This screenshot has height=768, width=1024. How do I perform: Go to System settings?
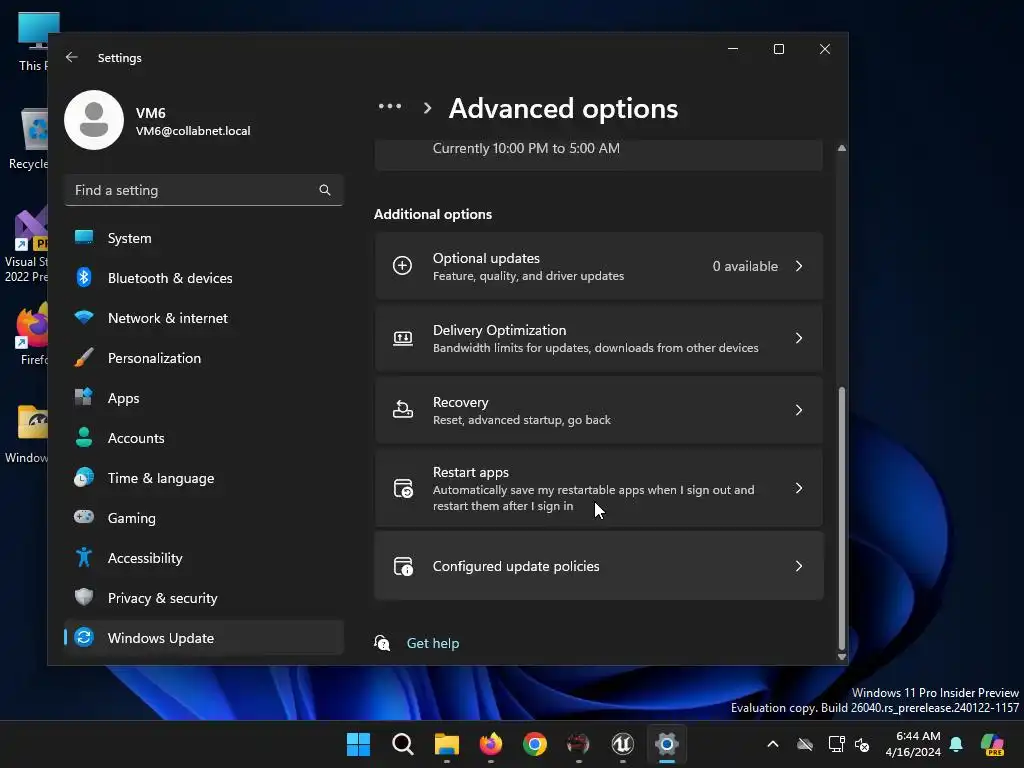click(204, 238)
